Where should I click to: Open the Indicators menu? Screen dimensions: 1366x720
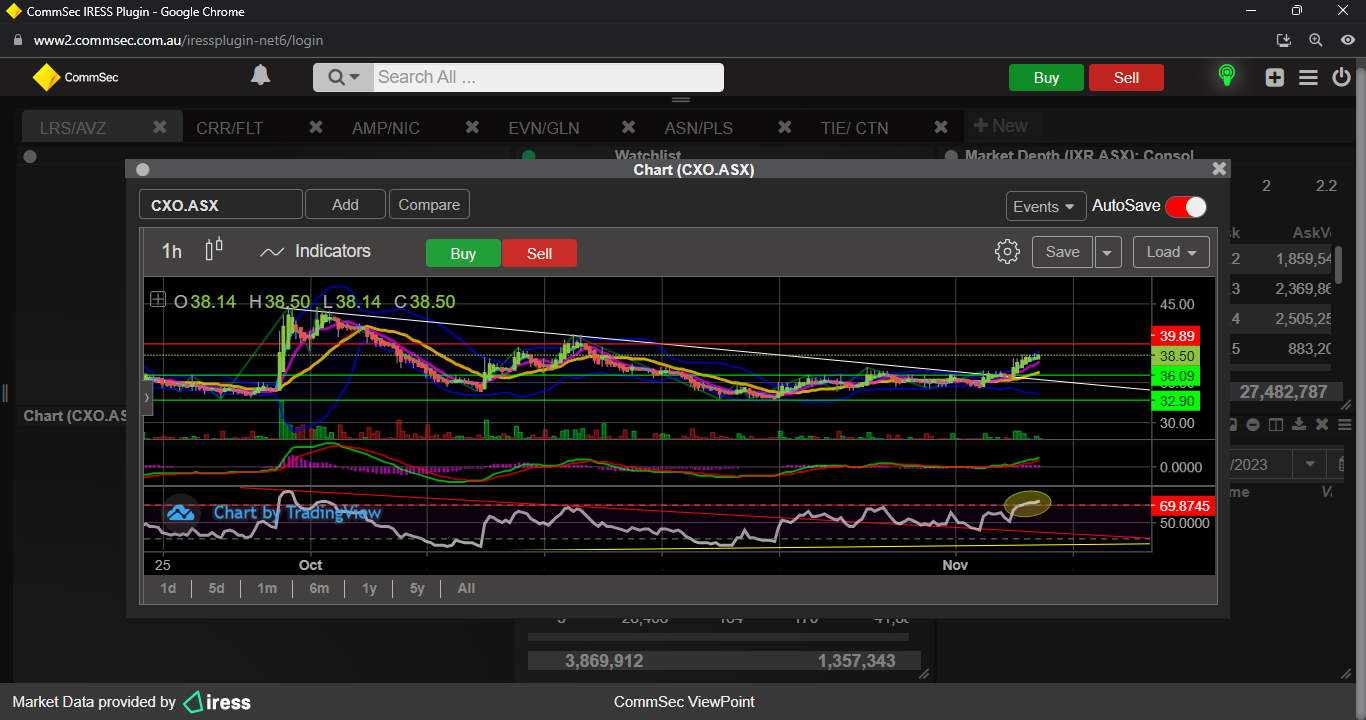coord(315,251)
